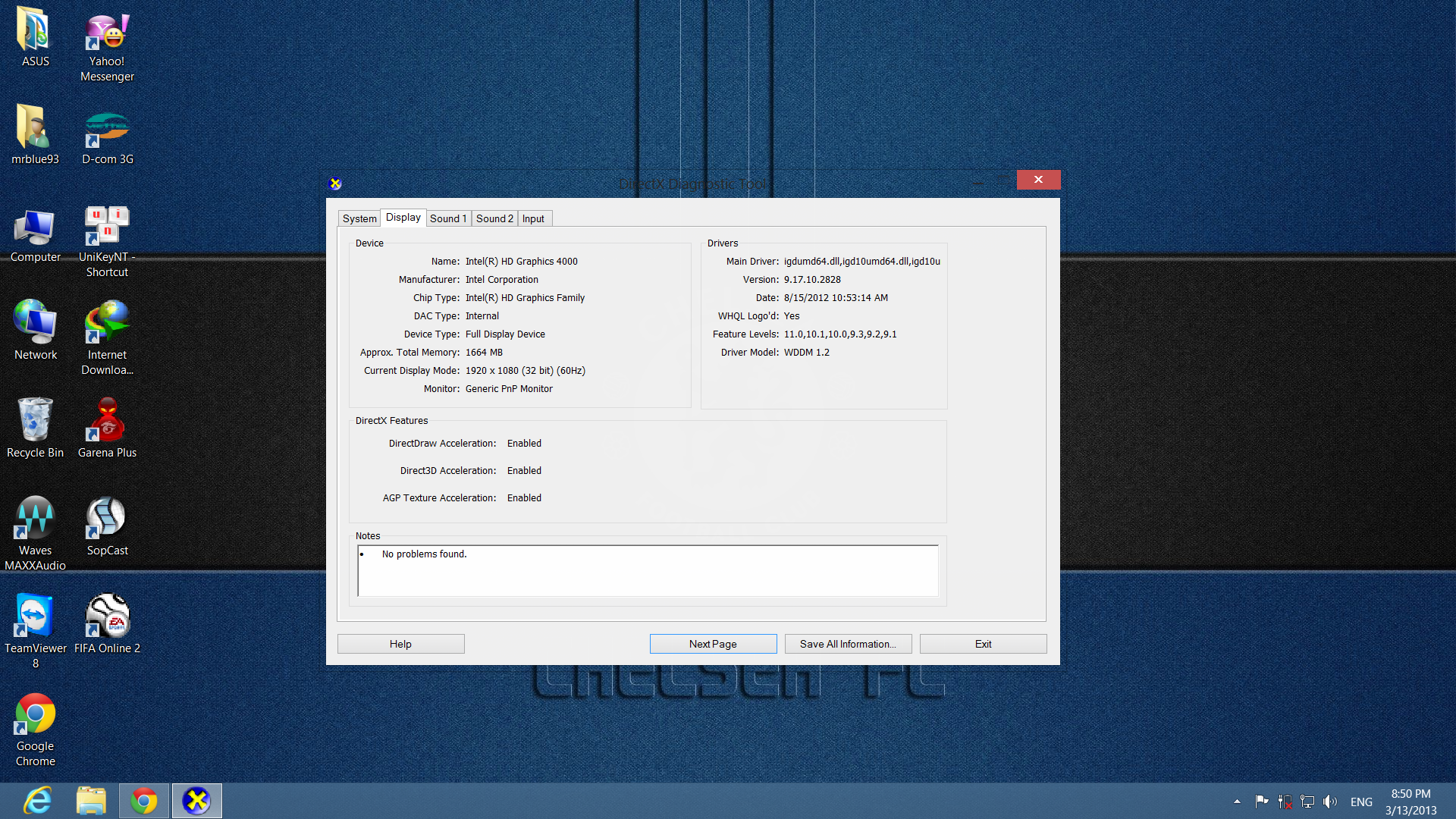Open the Network desktop icon
Screen dimensions: 1456x819
pos(35,330)
